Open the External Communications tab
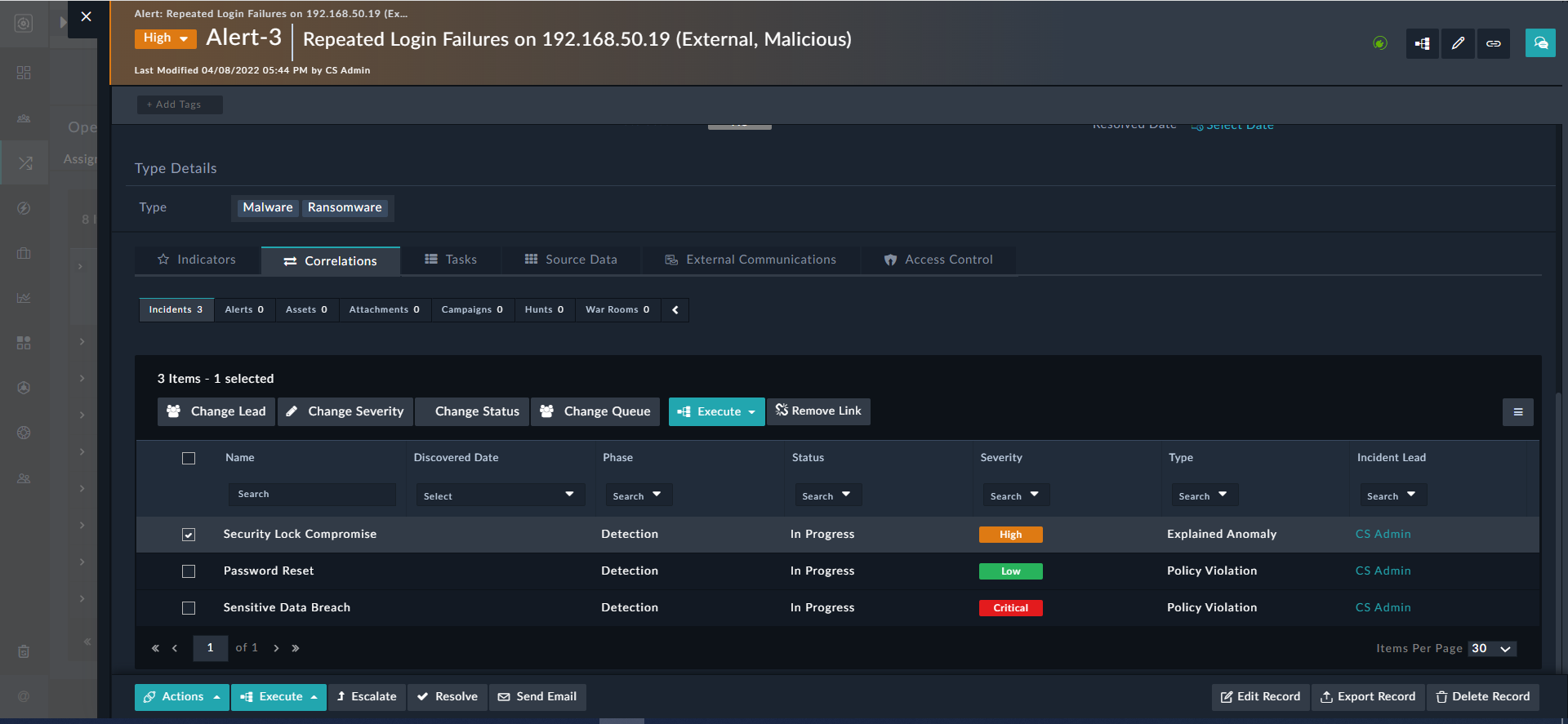Screen dimensions: 1568x724 tap(751, 260)
